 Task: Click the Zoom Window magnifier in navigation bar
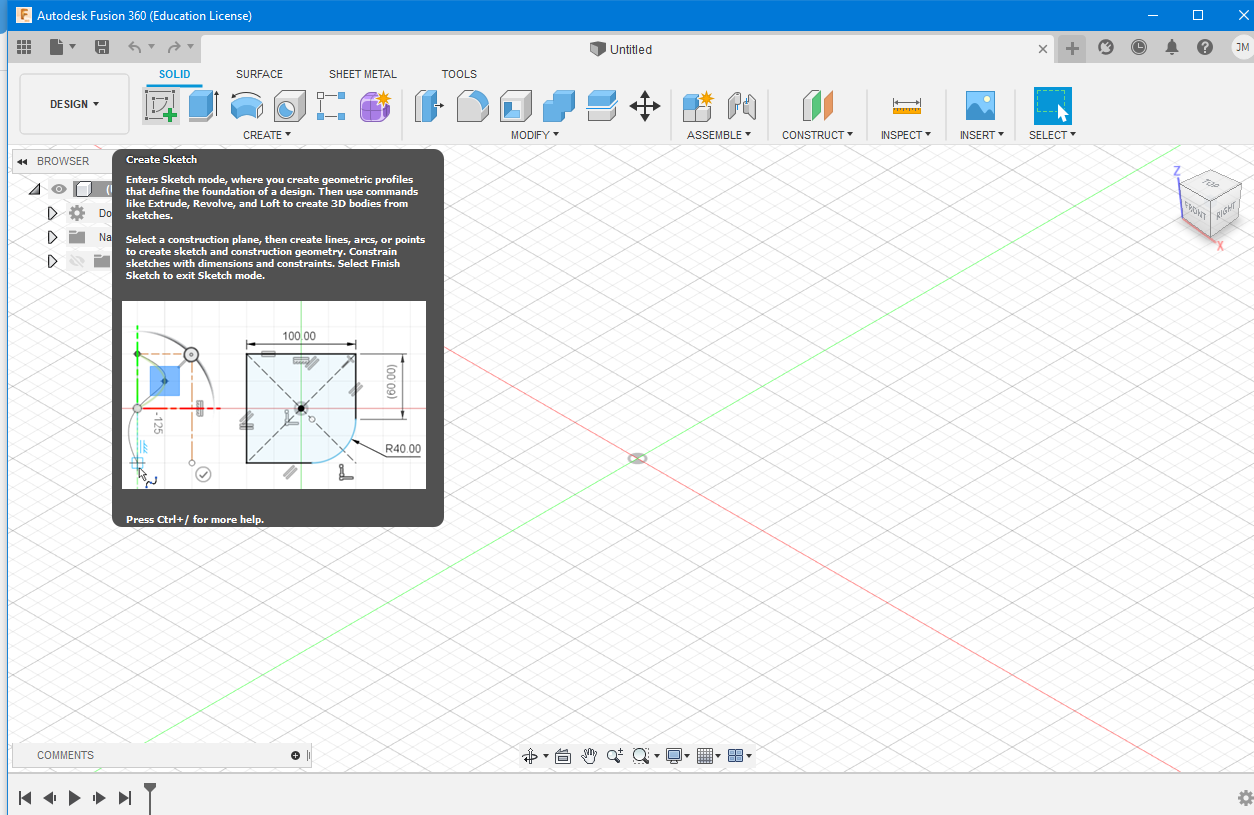pos(640,756)
